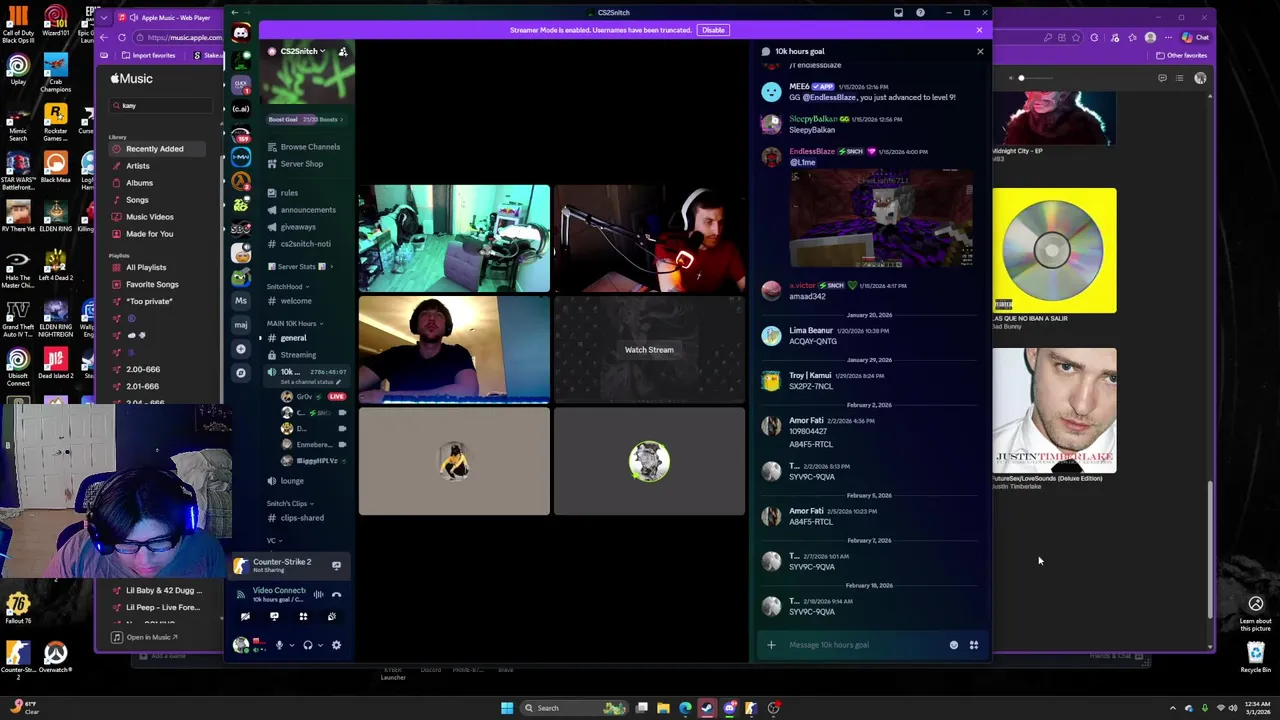Focus the Message 10k hours goal field
Image resolution: width=1280 pixels, height=720 pixels.
coord(865,645)
